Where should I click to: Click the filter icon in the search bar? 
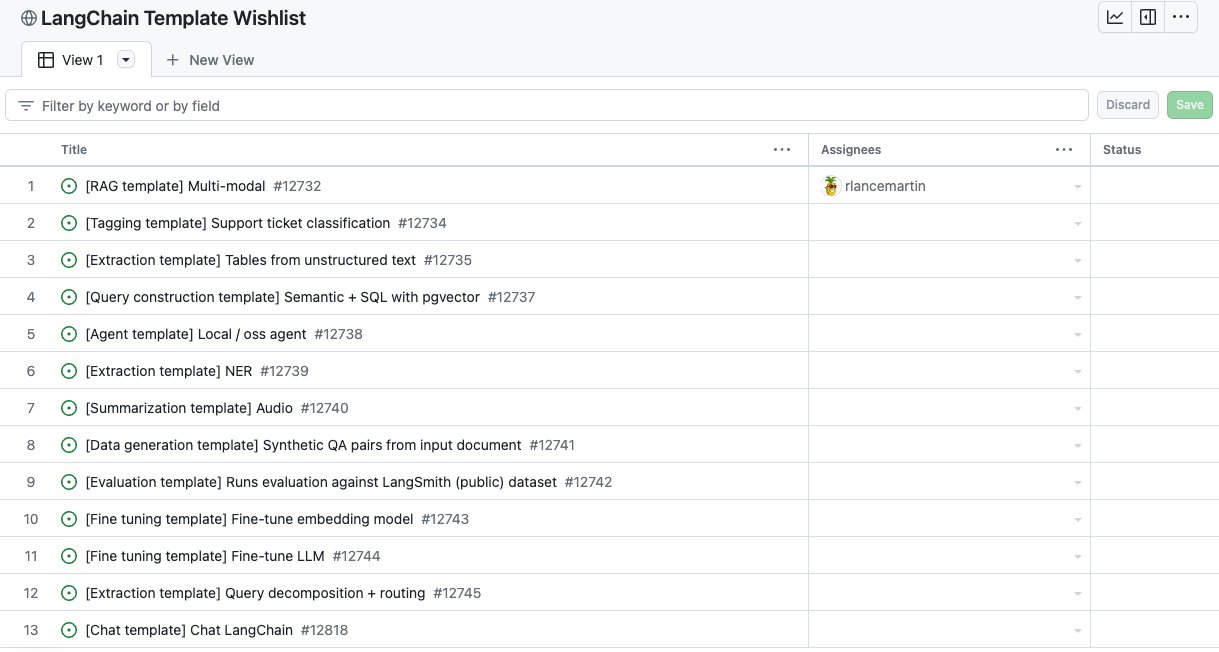tap(26, 105)
